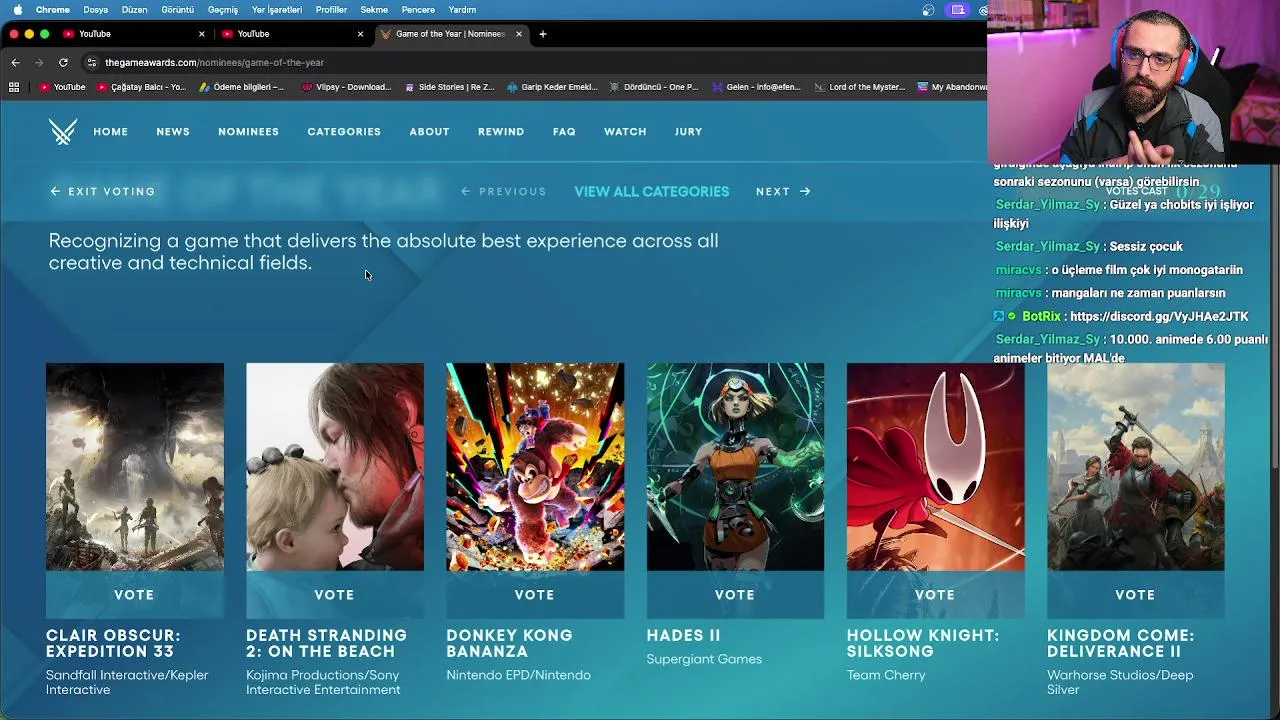
Task: Click the Donkey Kong Bananza cover art
Action: click(x=535, y=467)
